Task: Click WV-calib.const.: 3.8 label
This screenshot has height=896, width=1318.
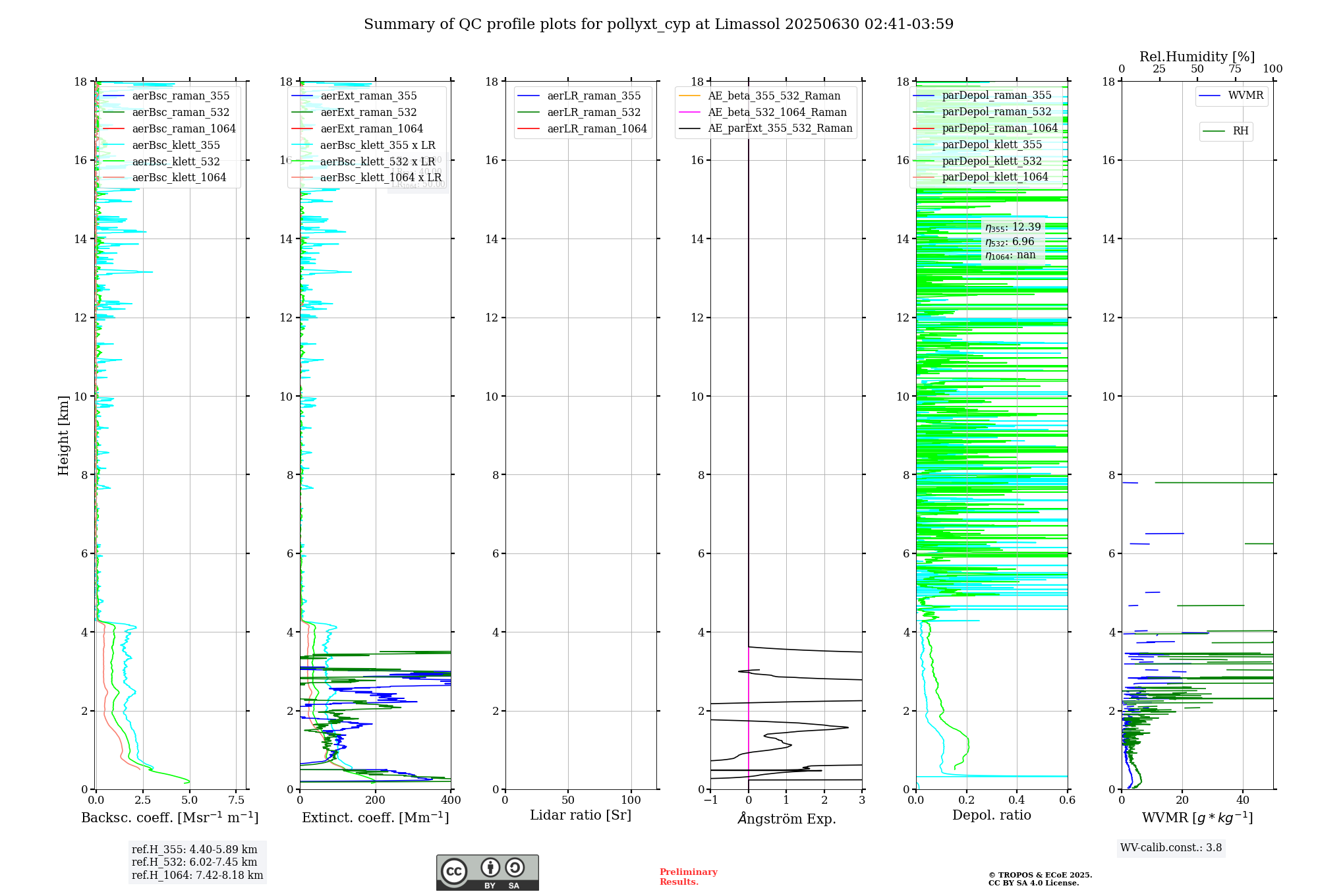Action: coord(1171,848)
